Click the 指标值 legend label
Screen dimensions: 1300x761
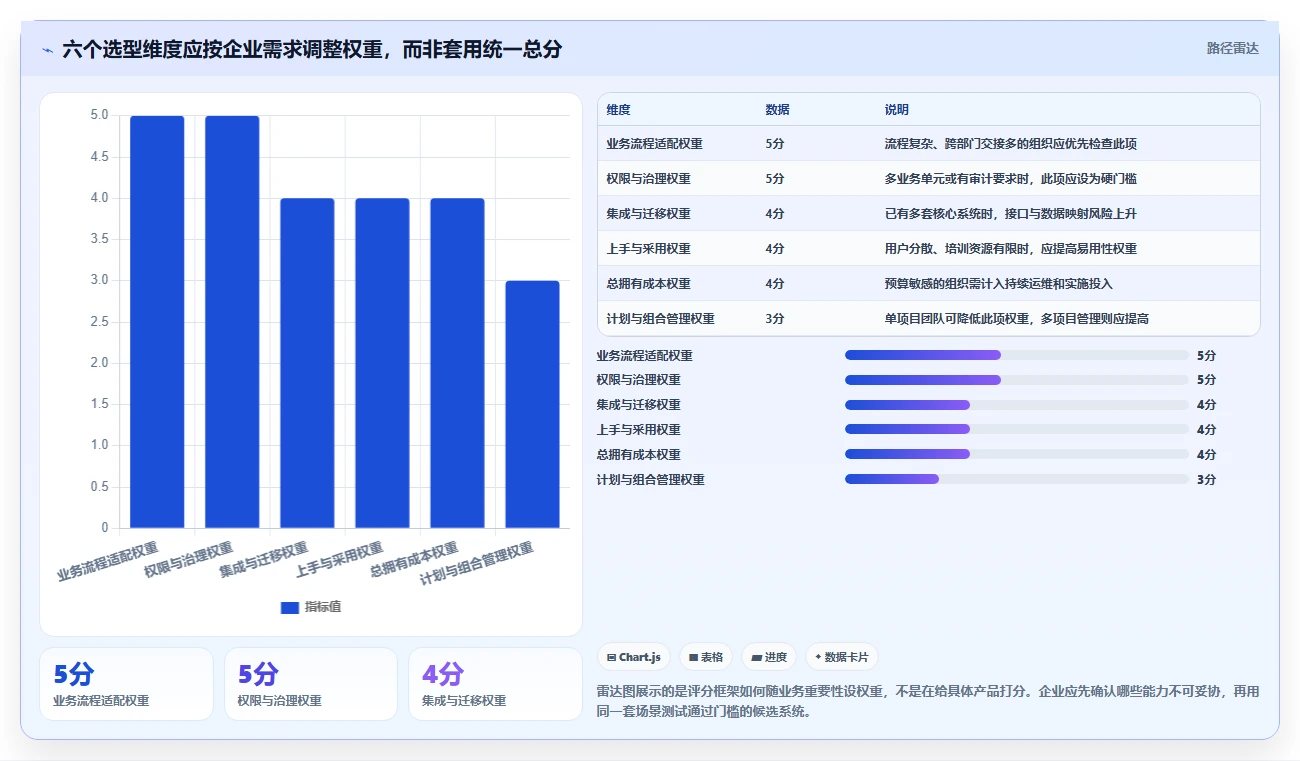pyautogui.click(x=323, y=607)
